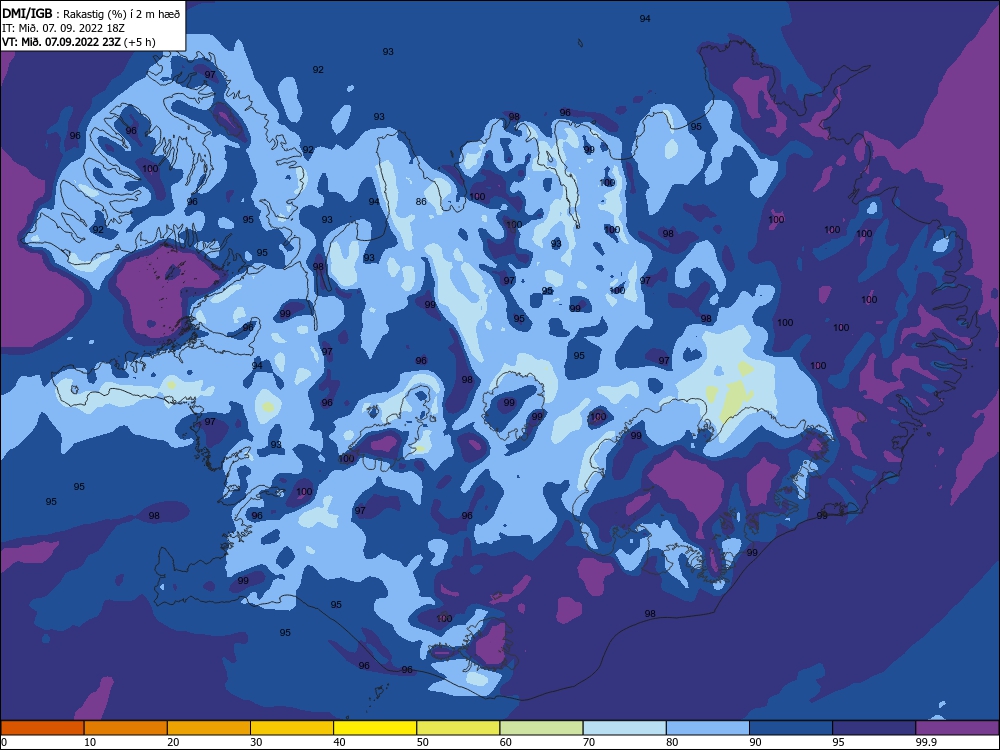Select the '40' tick label on the color scale
The width and height of the screenshot is (1000, 750).
point(339,742)
